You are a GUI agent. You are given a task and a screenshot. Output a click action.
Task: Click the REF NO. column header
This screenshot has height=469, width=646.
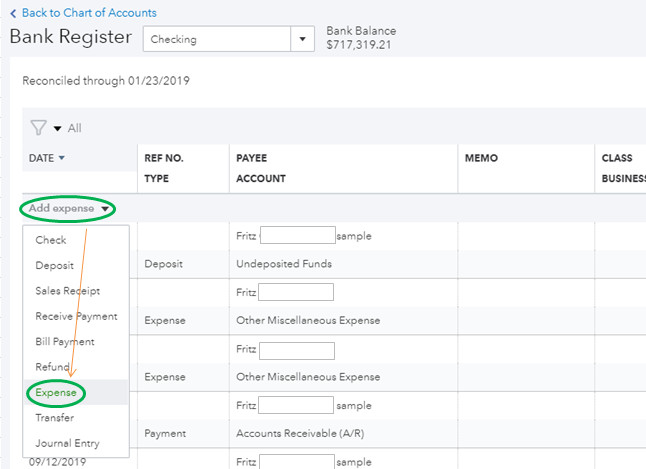[x=164, y=158]
